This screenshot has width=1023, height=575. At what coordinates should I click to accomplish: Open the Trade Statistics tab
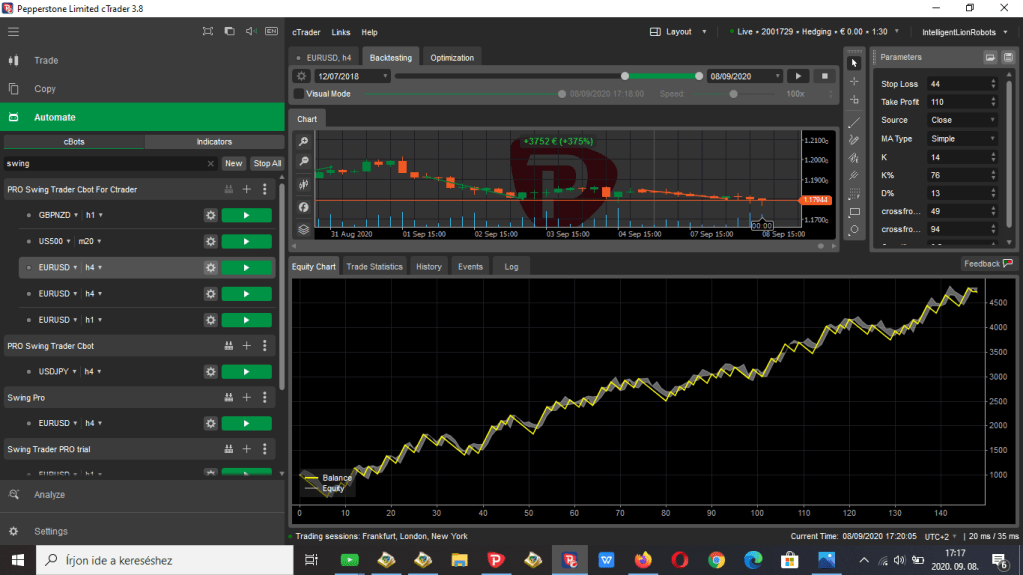pos(374,267)
